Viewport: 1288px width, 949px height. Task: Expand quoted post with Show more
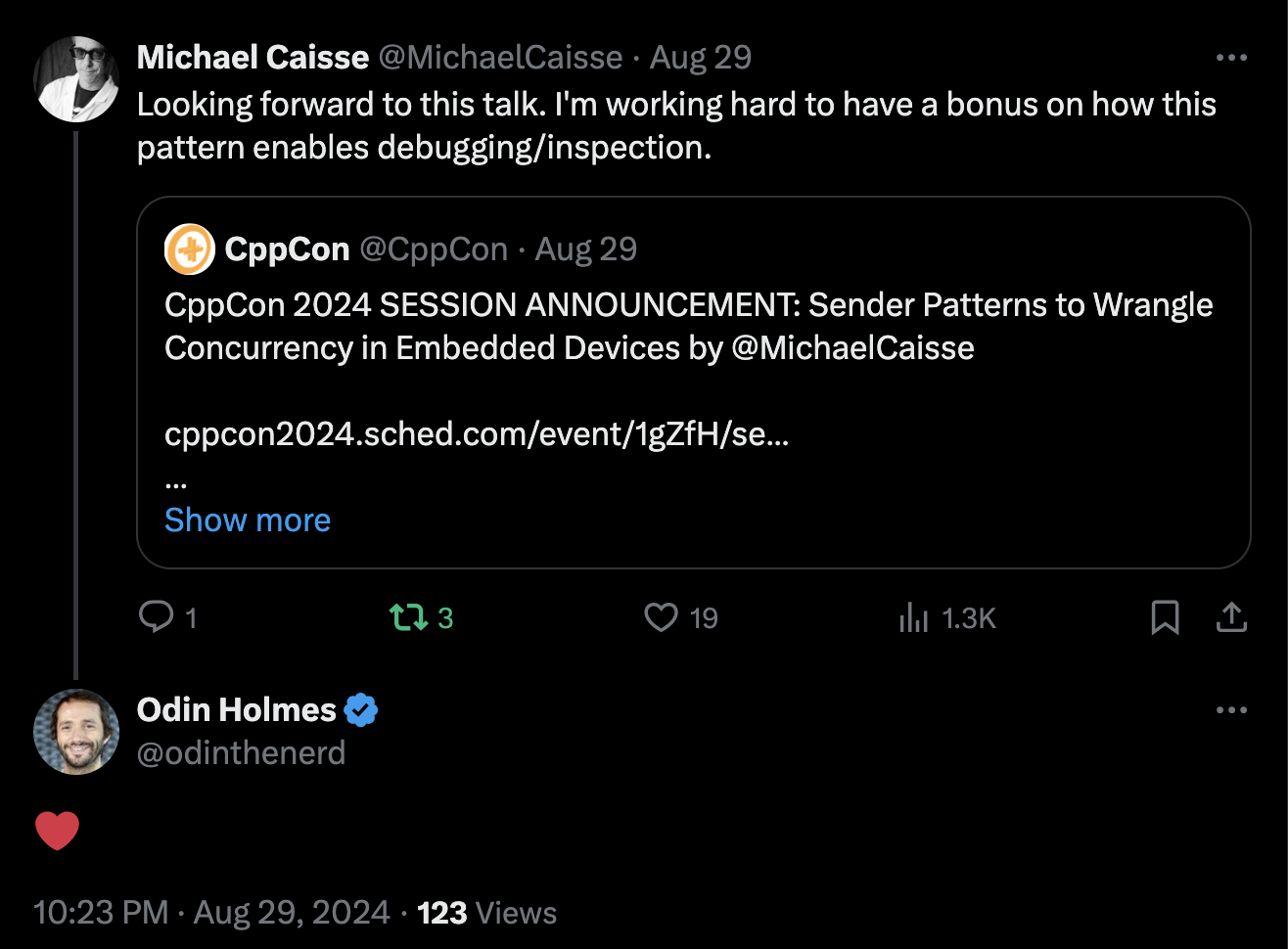tap(248, 520)
